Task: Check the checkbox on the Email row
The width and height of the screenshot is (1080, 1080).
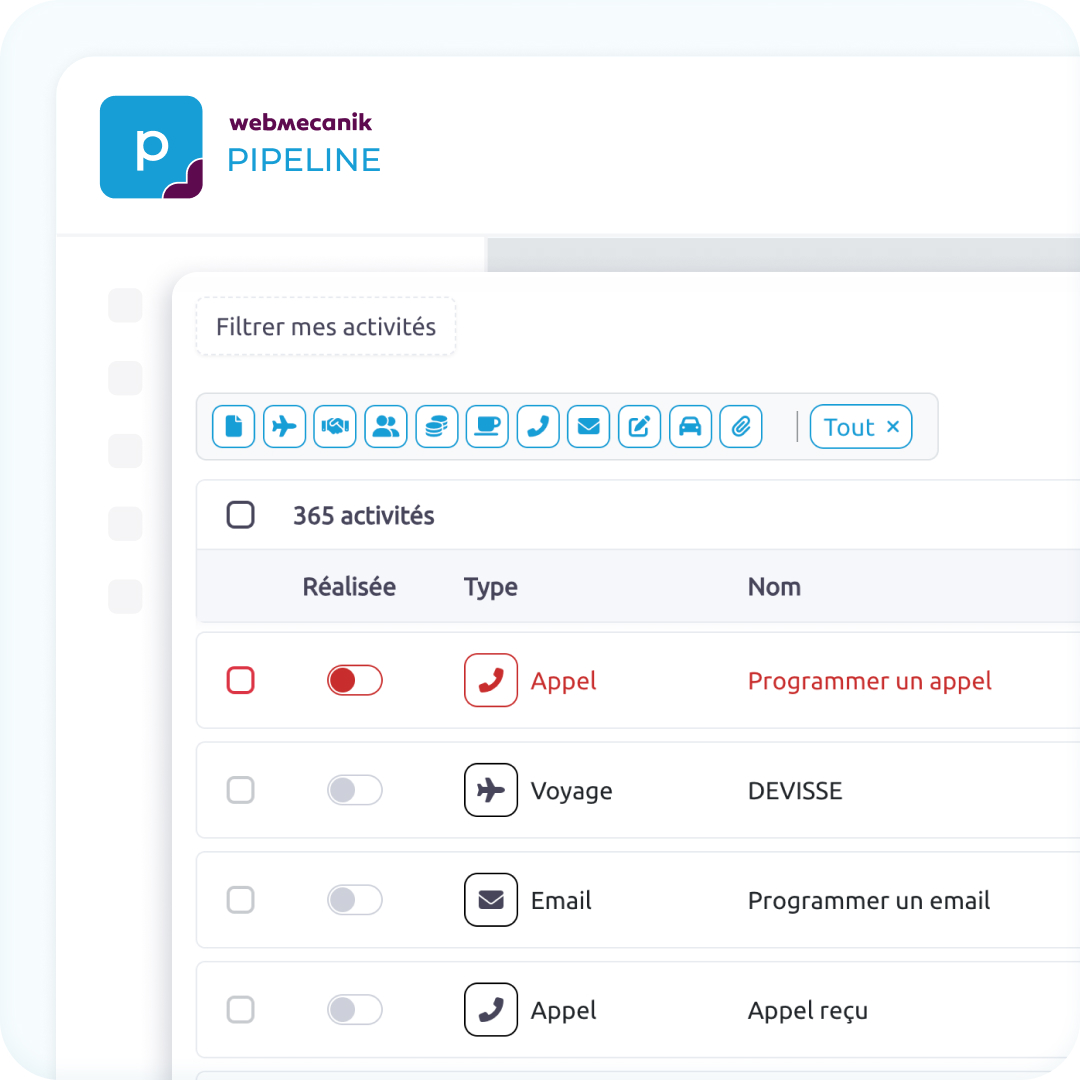Action: (240, 900)
